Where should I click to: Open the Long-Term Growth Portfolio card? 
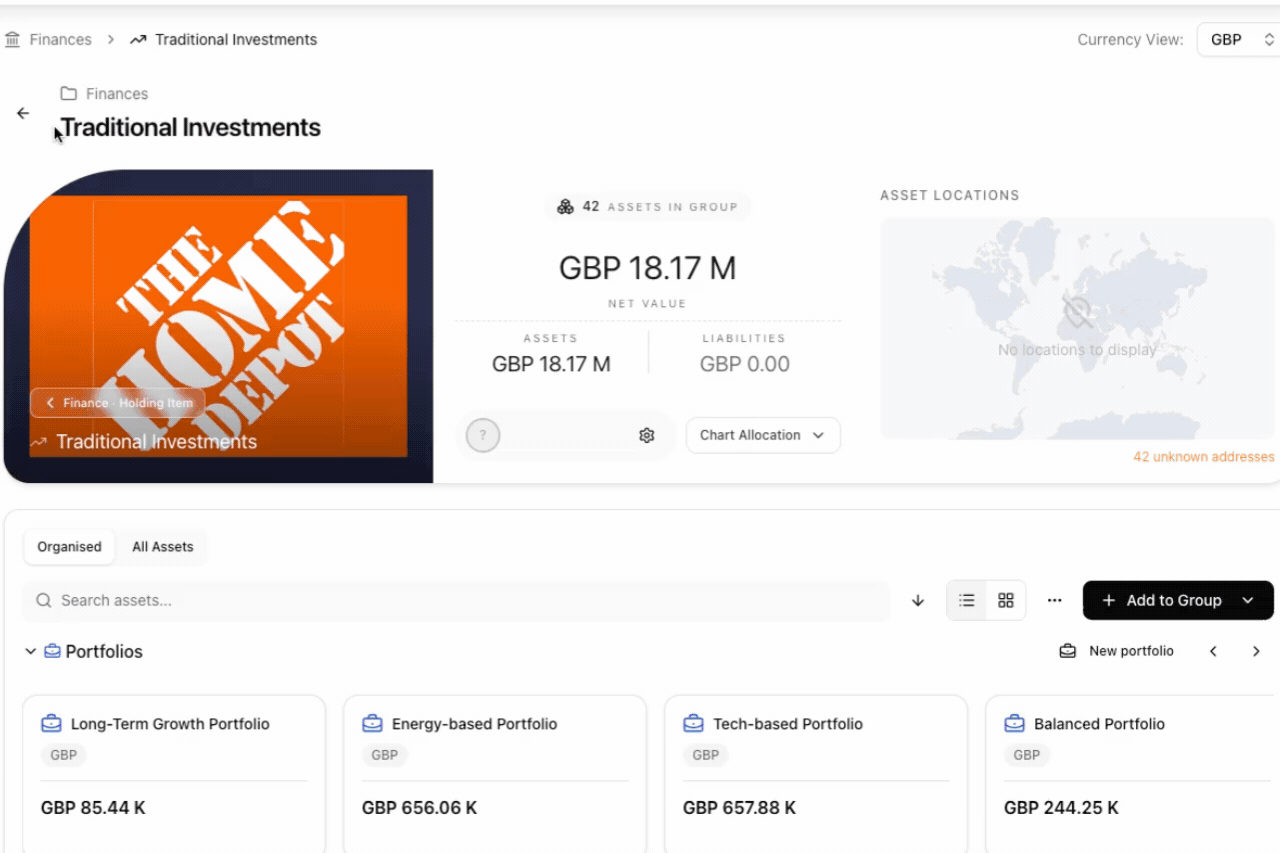click(174, 774)
